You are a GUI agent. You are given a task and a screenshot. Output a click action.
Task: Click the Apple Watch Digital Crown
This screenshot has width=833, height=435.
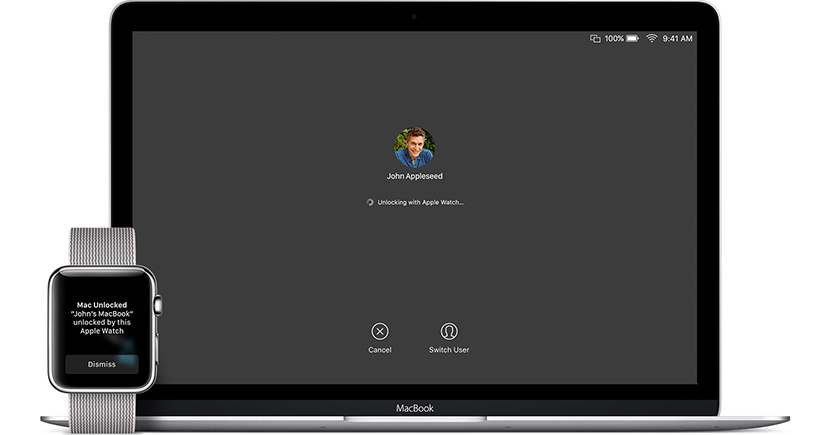click(158, 305)
